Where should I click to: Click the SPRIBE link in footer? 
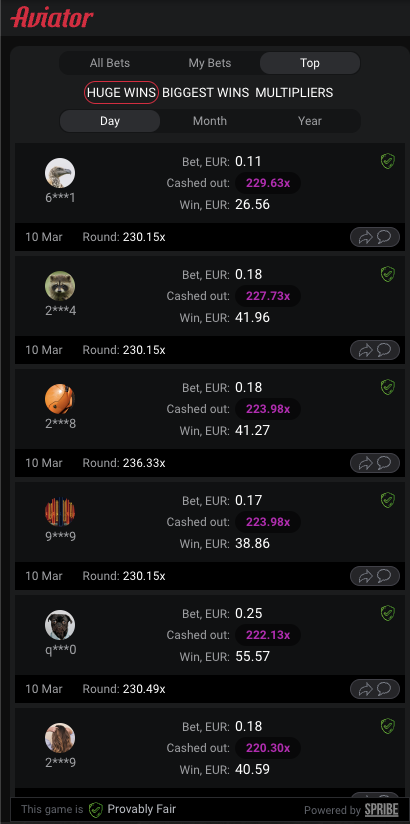[x=382, y=810]
